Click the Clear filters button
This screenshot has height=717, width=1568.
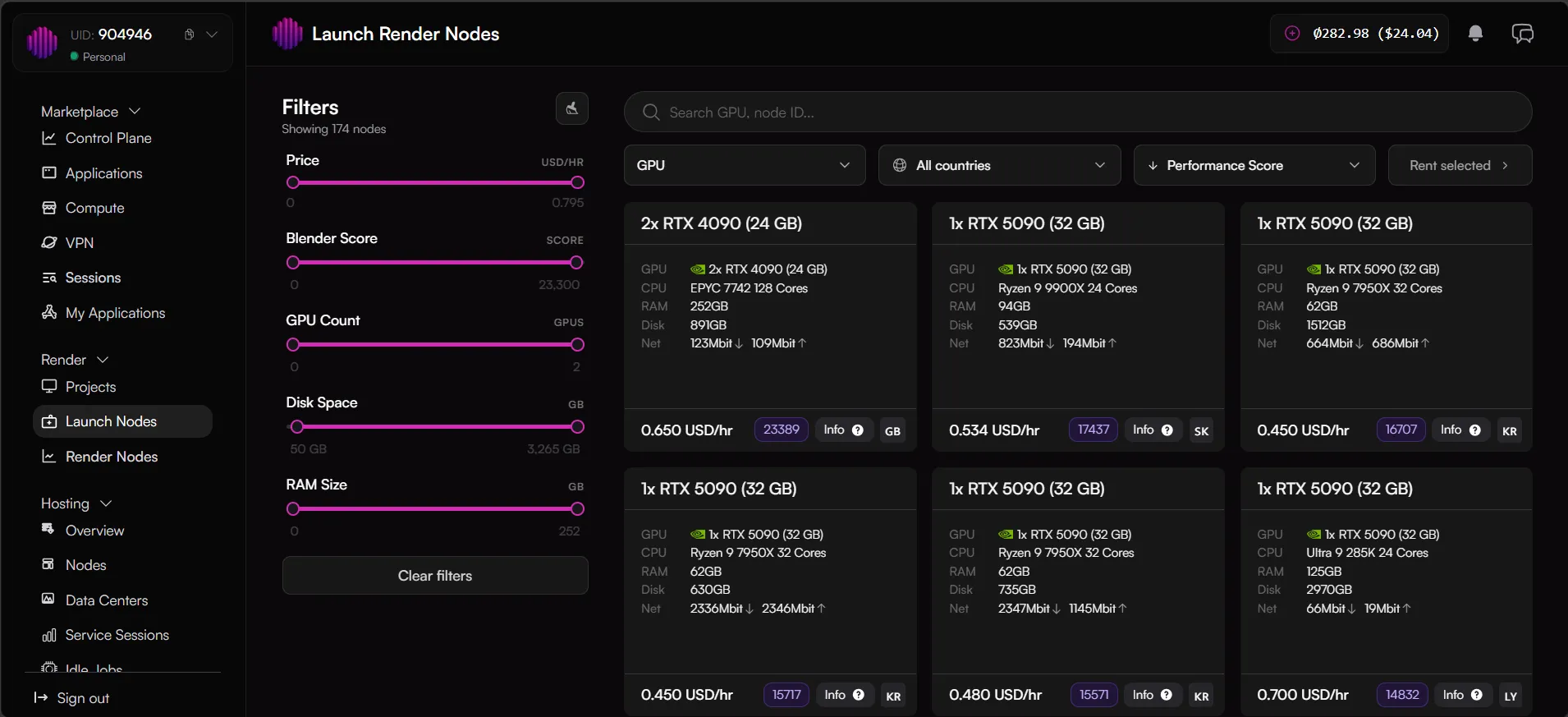(x=435, y=576)
